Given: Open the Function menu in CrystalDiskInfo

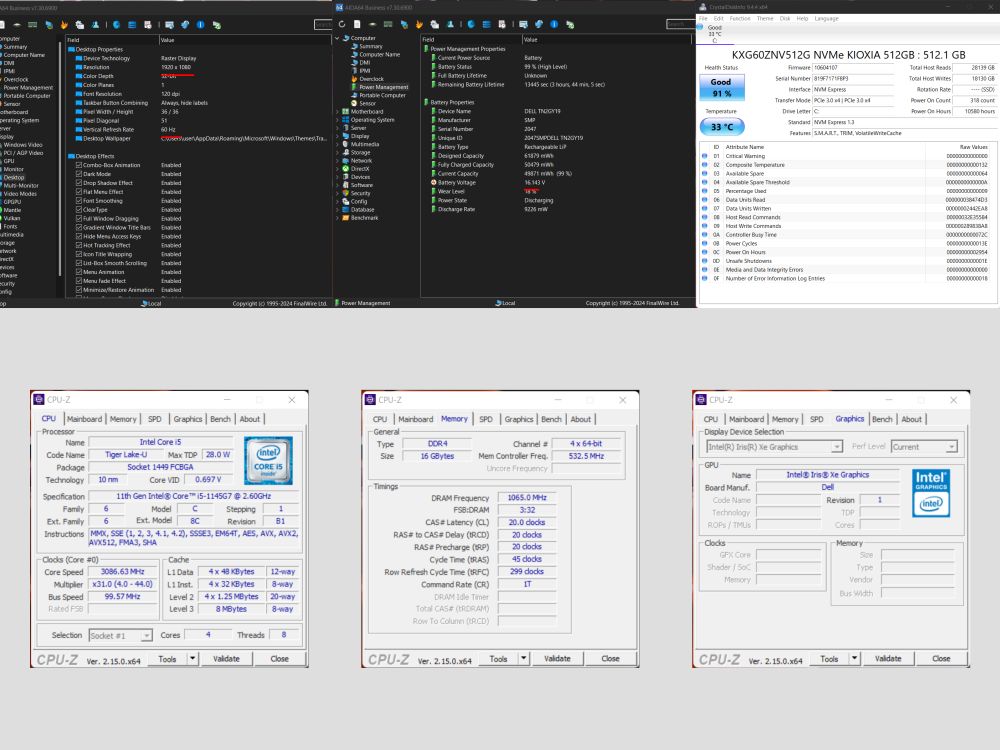Looking at the screenshot, I should click(740, 18).
